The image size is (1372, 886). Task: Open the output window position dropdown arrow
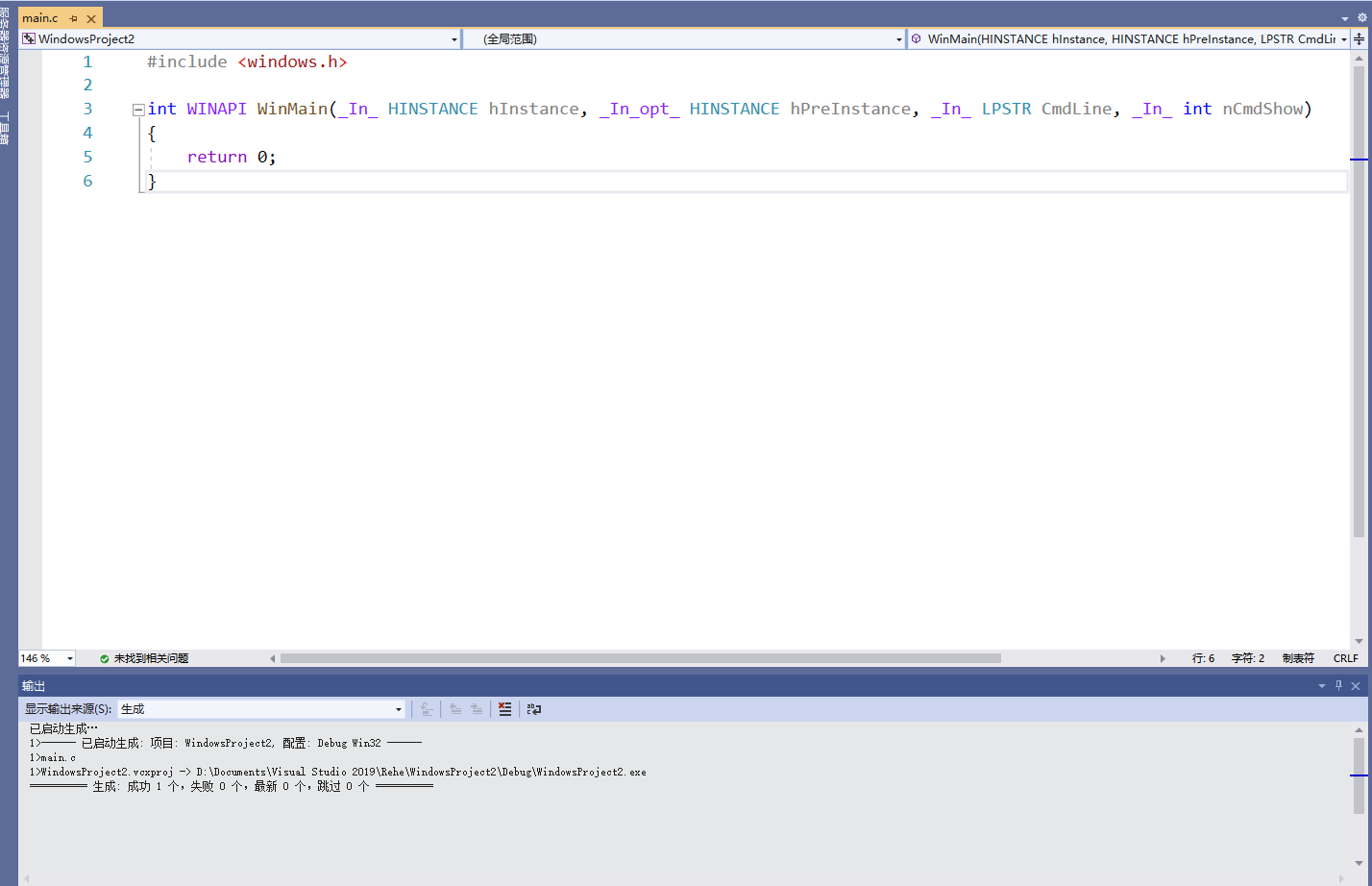click(1322, 685)
